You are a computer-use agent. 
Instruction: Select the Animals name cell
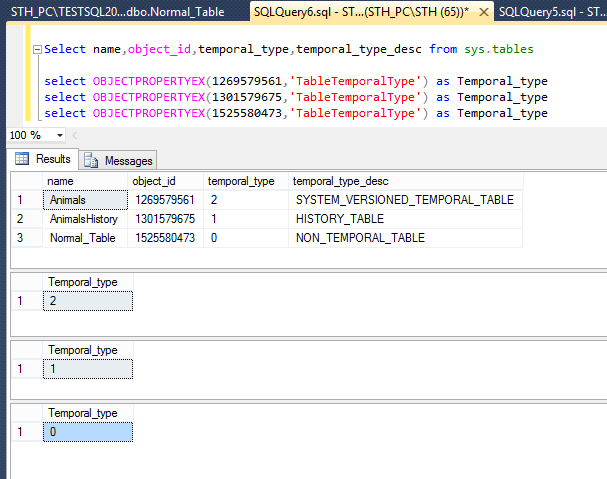point(85,200)
